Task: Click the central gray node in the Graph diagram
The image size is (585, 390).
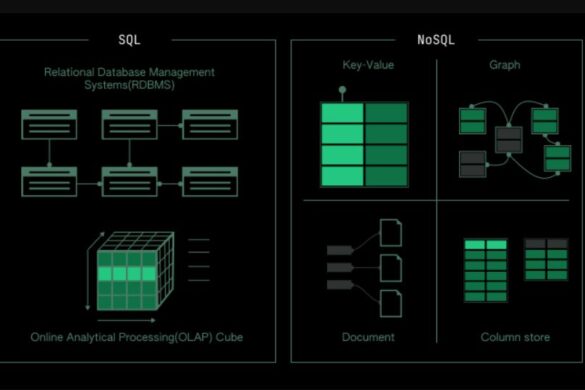Action: coord(509,140)
